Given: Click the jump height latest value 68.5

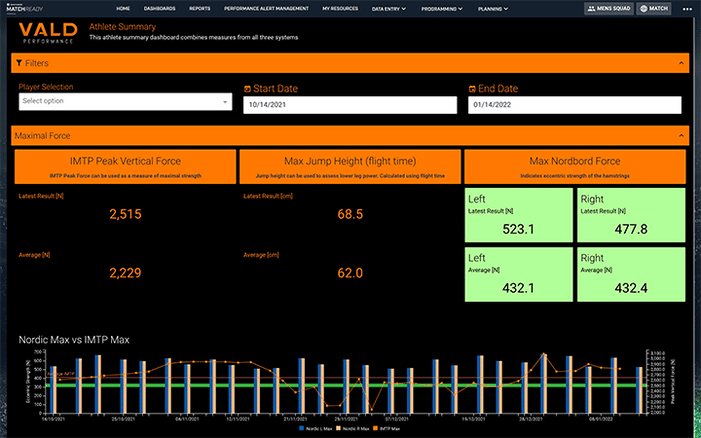Looking at the screenshot, I should (350, 214).
